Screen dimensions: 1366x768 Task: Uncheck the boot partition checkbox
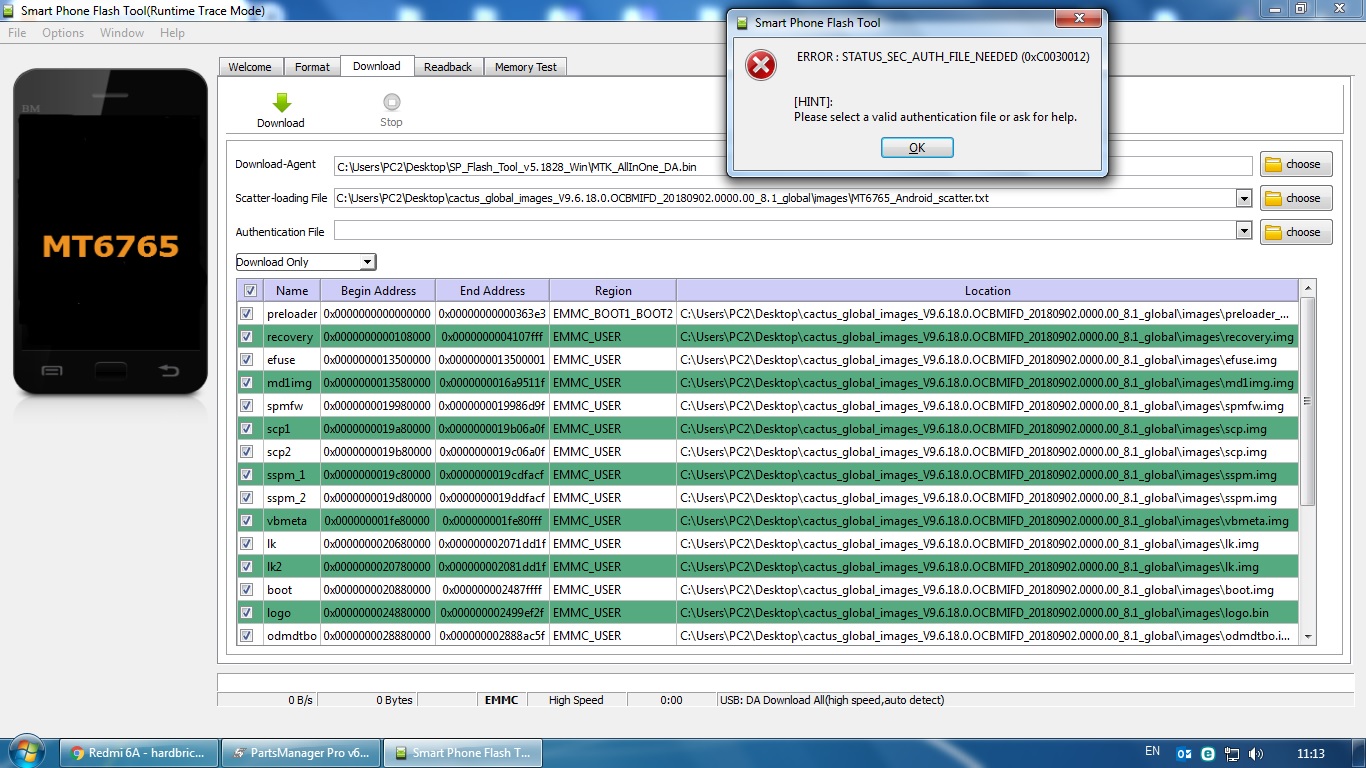coord(246,590)
